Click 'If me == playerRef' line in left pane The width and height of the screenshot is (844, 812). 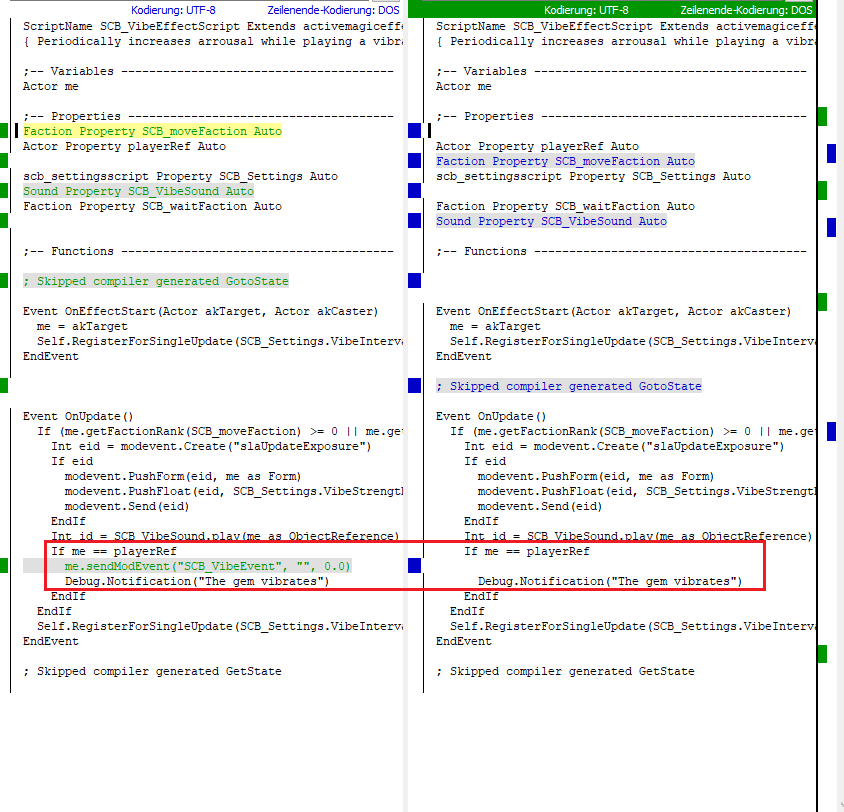click(114, 552)
